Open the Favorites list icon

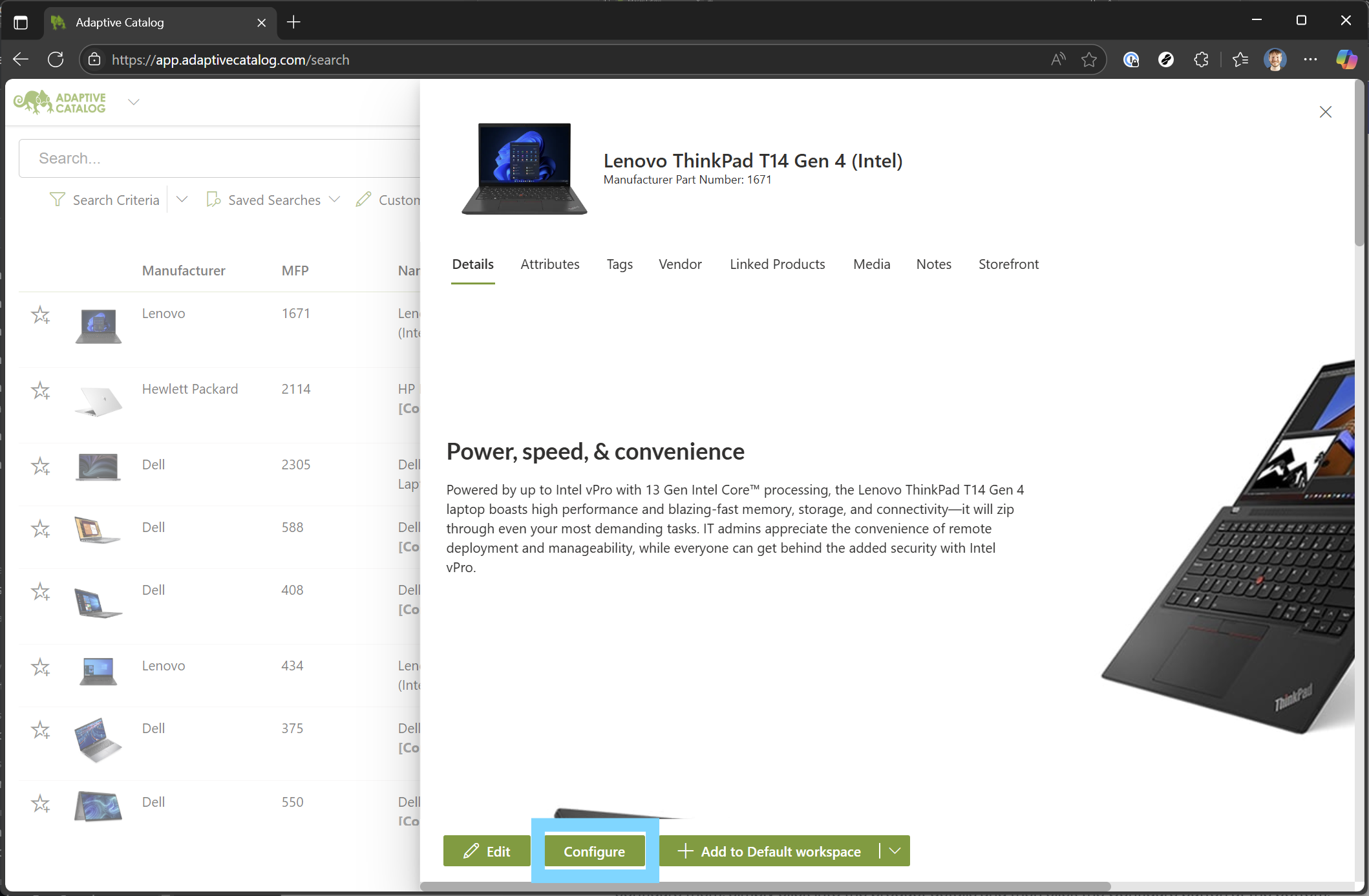coord(1240,59)
